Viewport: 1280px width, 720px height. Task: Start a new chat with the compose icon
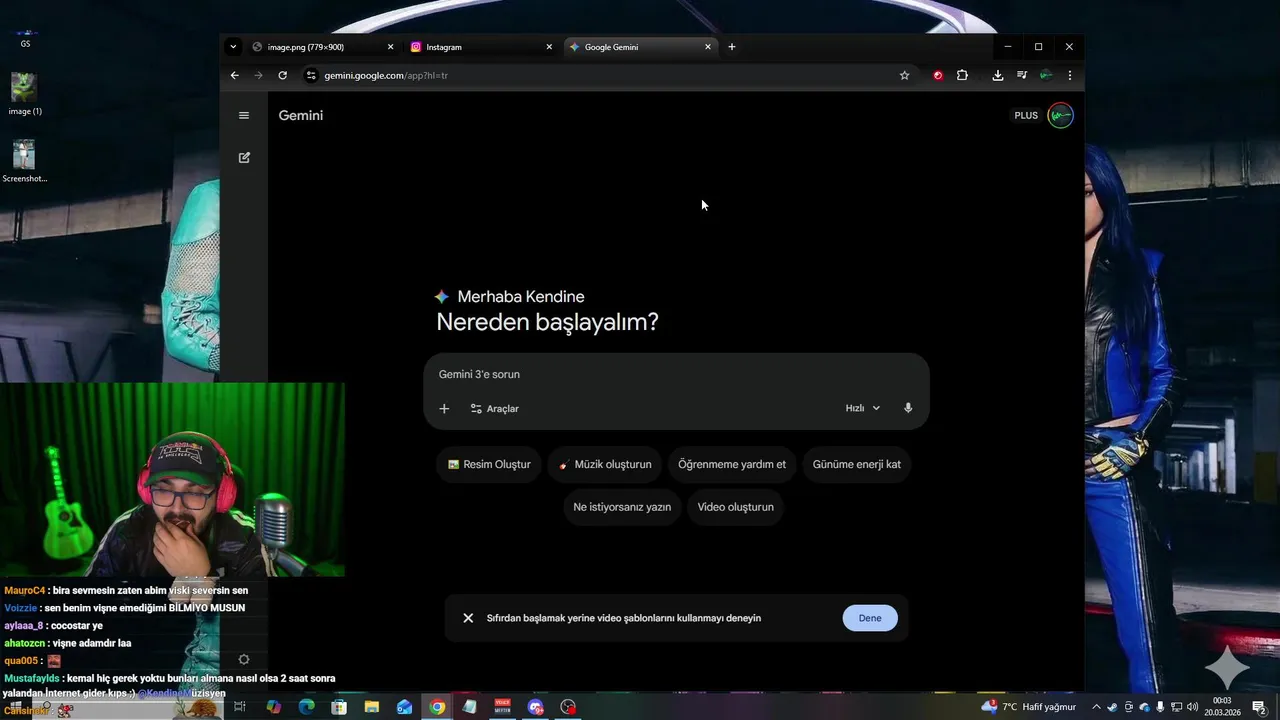(x=244, y=157)
